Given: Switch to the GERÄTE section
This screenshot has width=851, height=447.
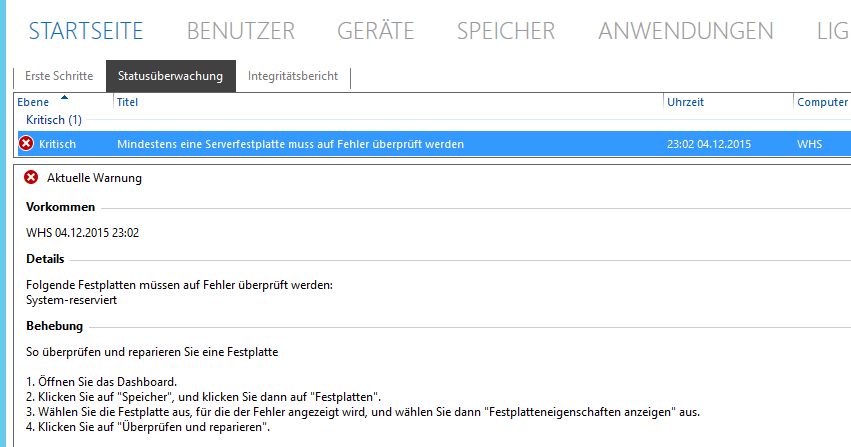Looking at the screenshot, I should pyautogui.click(x=375, y=31).
